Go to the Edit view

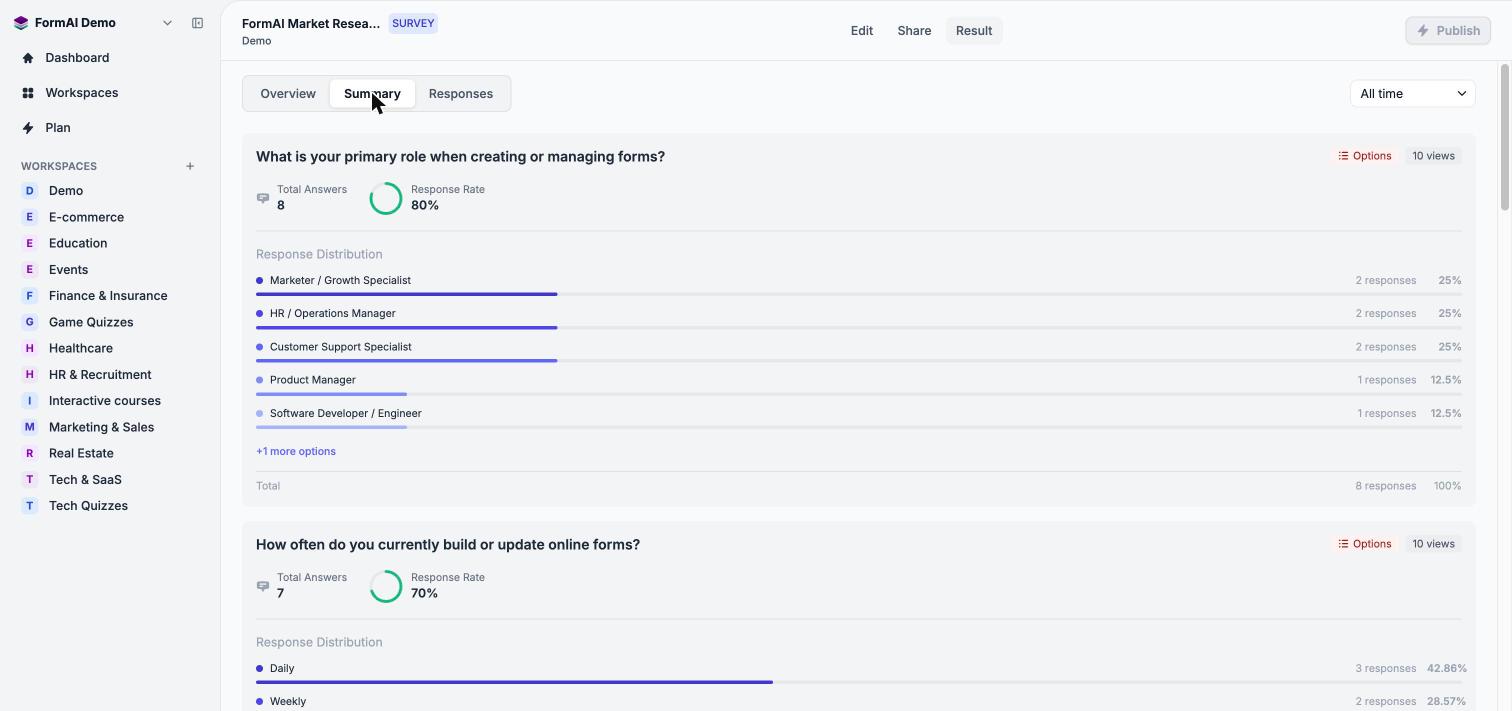(x=862, y=31)
